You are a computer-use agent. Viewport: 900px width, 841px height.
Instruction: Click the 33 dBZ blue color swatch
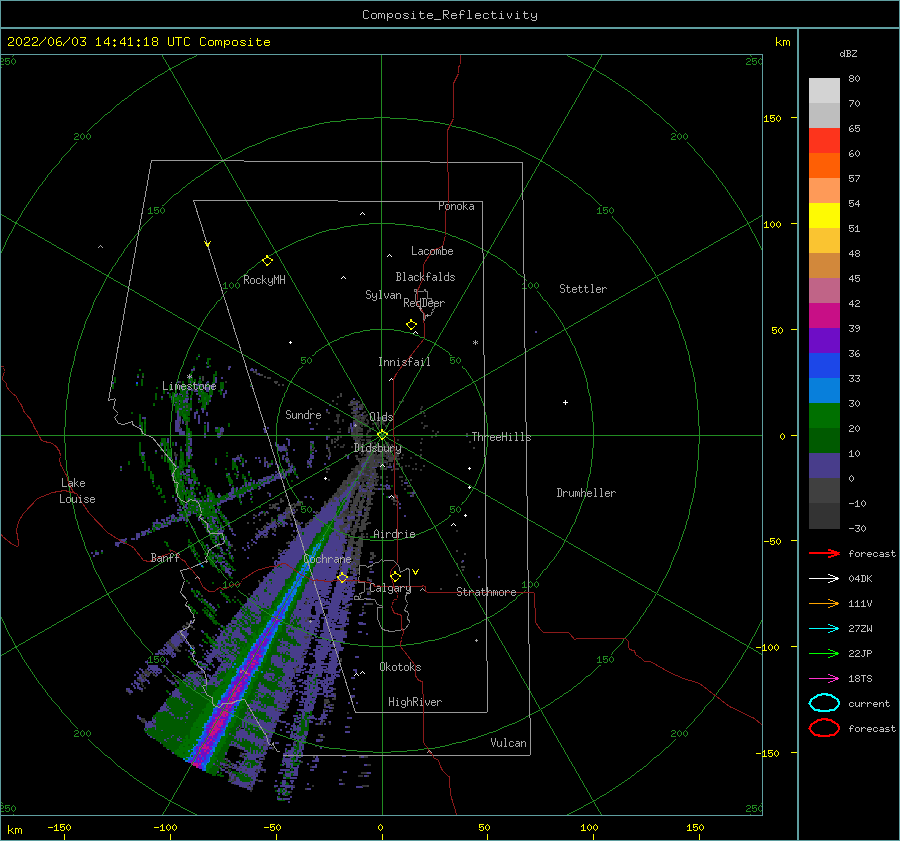click(x=824, y=390)
